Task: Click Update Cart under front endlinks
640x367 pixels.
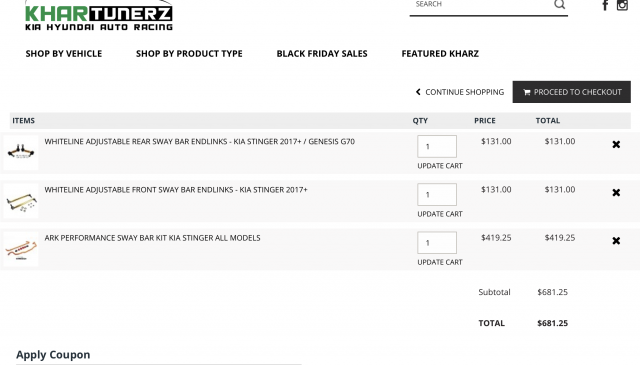Action: click(x=440, y=214)
